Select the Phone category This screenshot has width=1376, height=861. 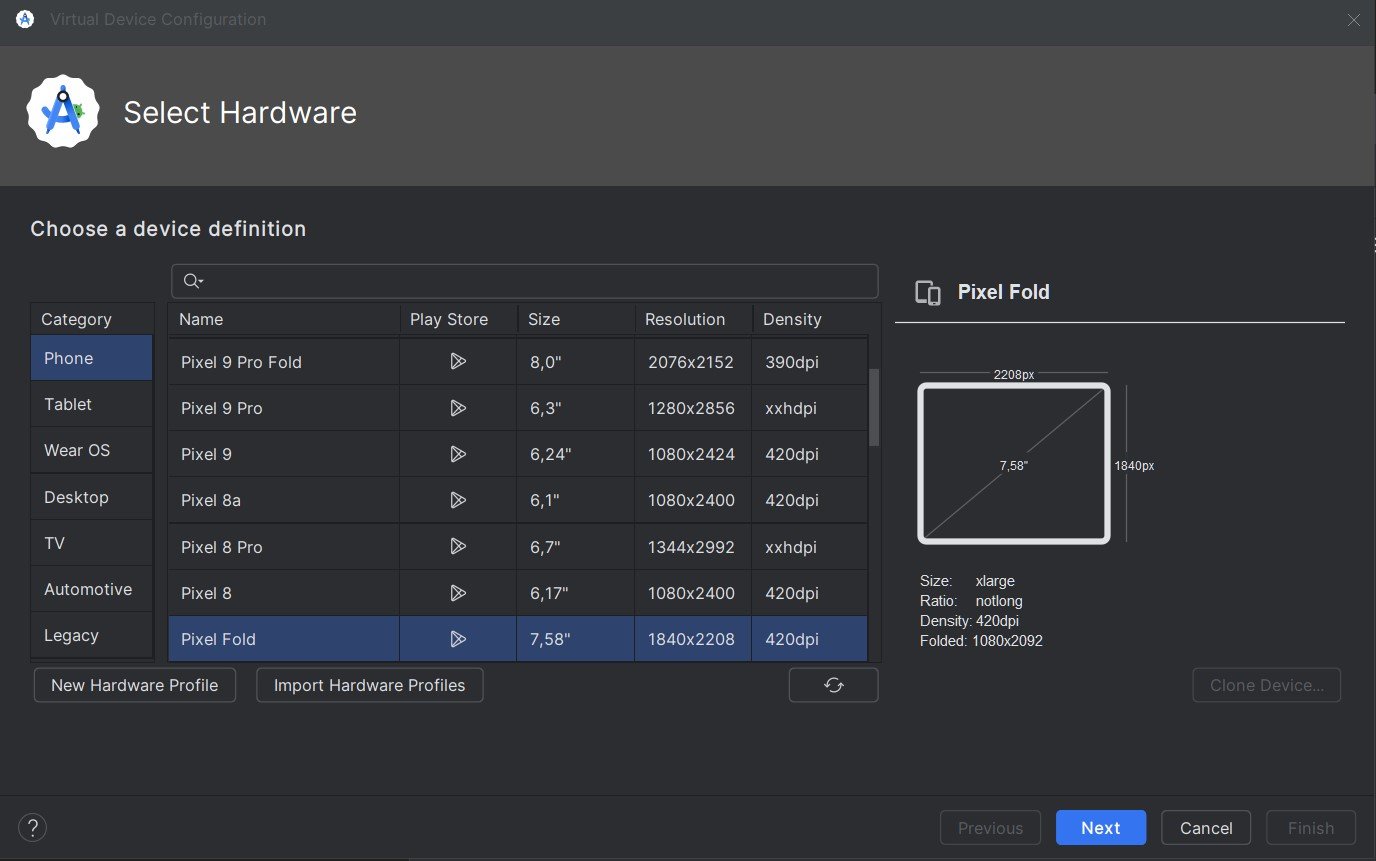click(x=92, y=358)
